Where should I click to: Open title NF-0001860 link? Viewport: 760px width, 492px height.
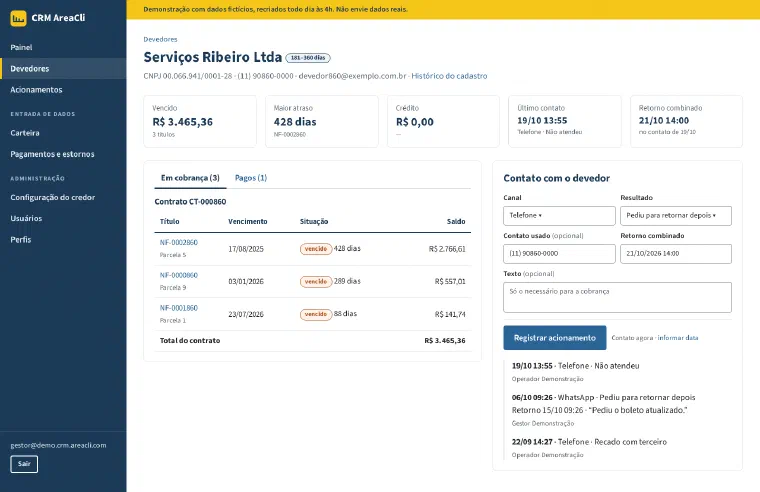(x=178, y=308)
